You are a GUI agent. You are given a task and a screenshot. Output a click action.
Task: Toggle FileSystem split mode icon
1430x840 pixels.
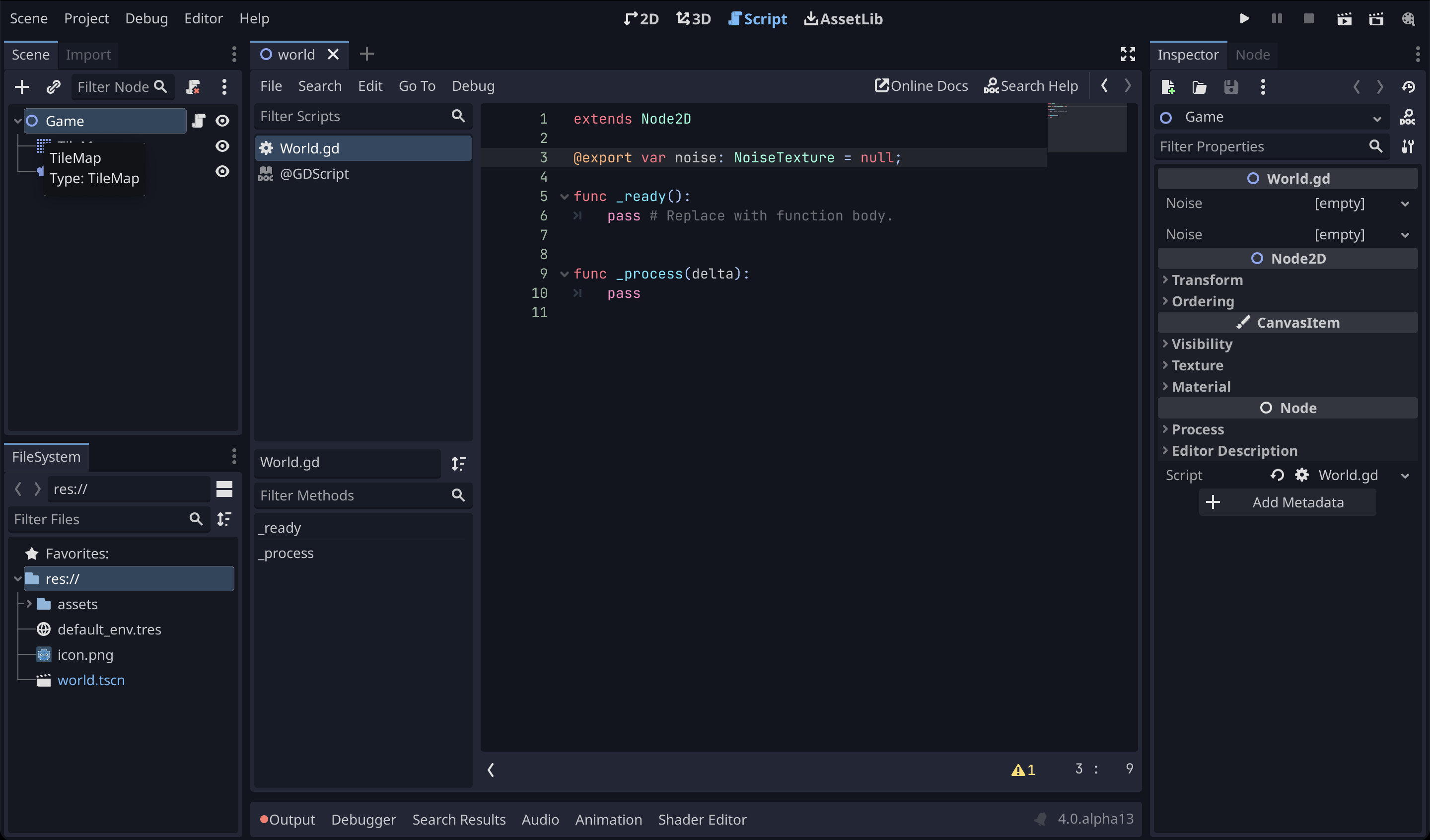point(224,489)
